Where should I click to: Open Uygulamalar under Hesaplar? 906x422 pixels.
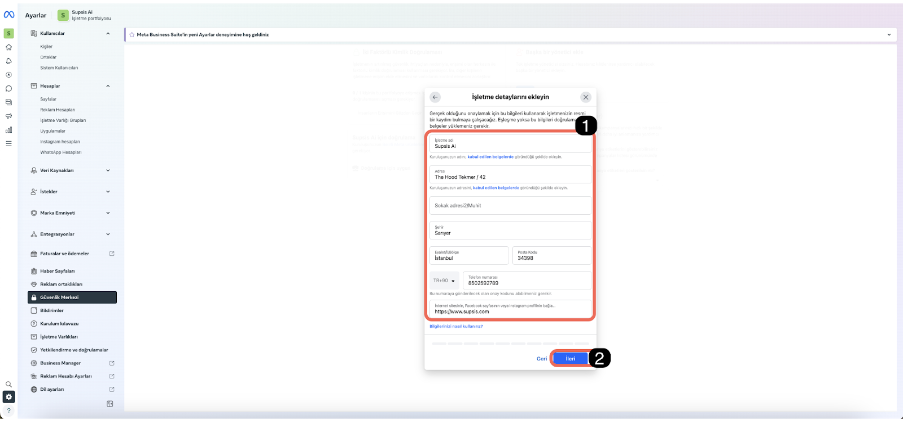[x=51, y=131]
